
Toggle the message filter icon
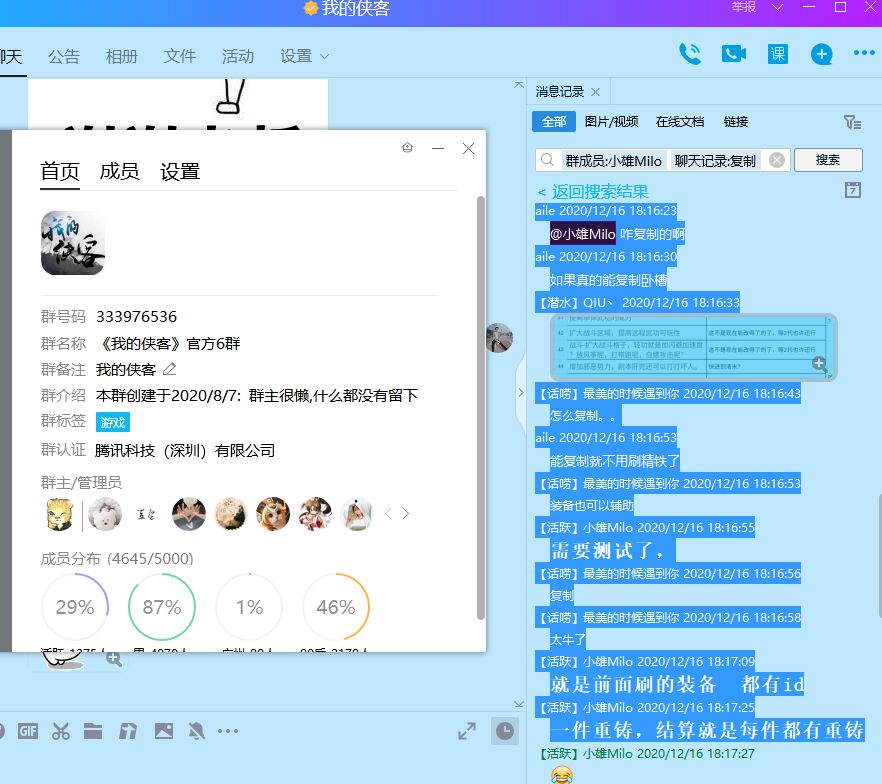pyautogui.click(x=852, y=122)
